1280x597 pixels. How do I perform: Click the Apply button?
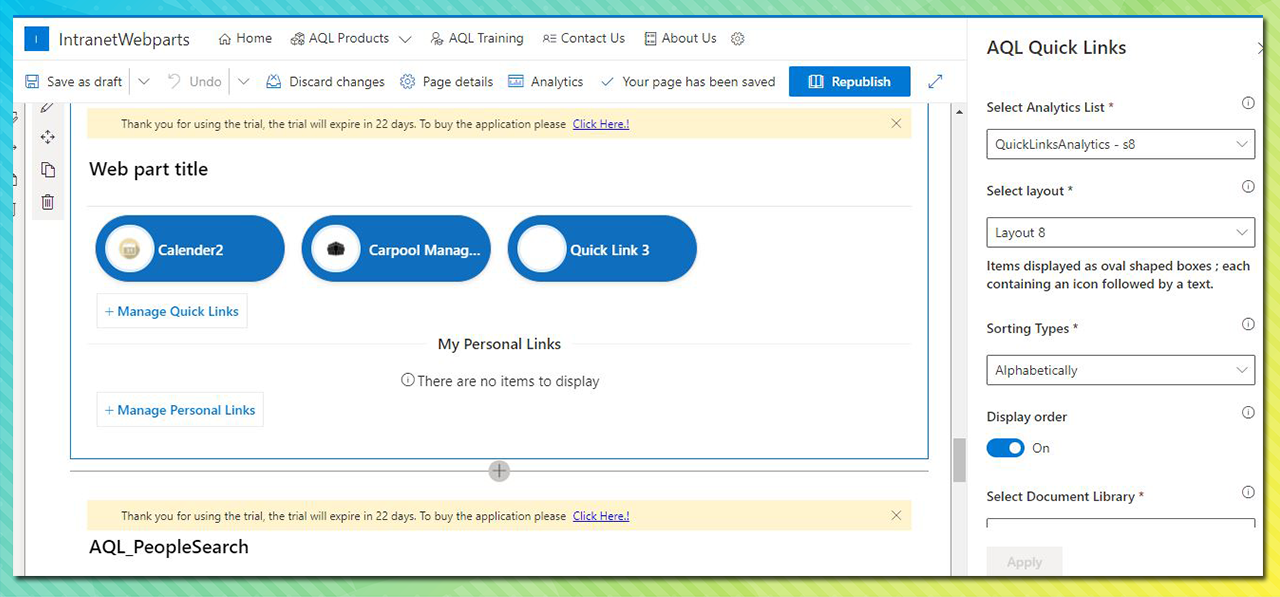point(1024,562)
